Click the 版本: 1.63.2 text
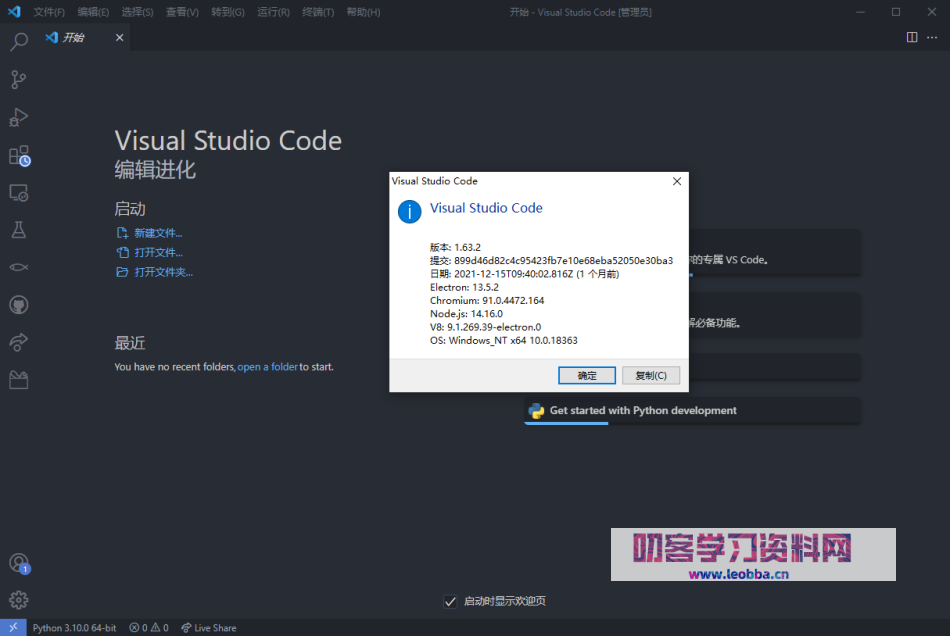This screenshot has height=636, width=950. [x=455, y=247]
